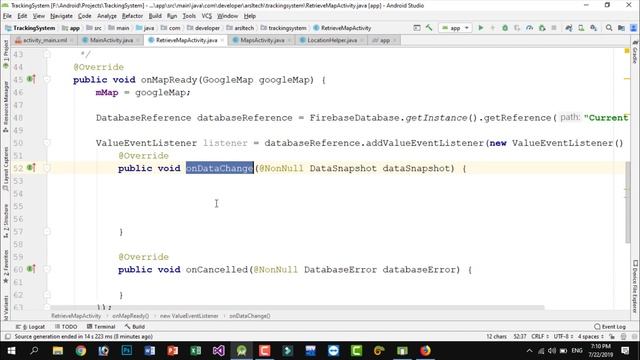Image resolution: width=640 pixels, height=360 pixels.
Task: Open the VCS menu
Action: point(207,16)
